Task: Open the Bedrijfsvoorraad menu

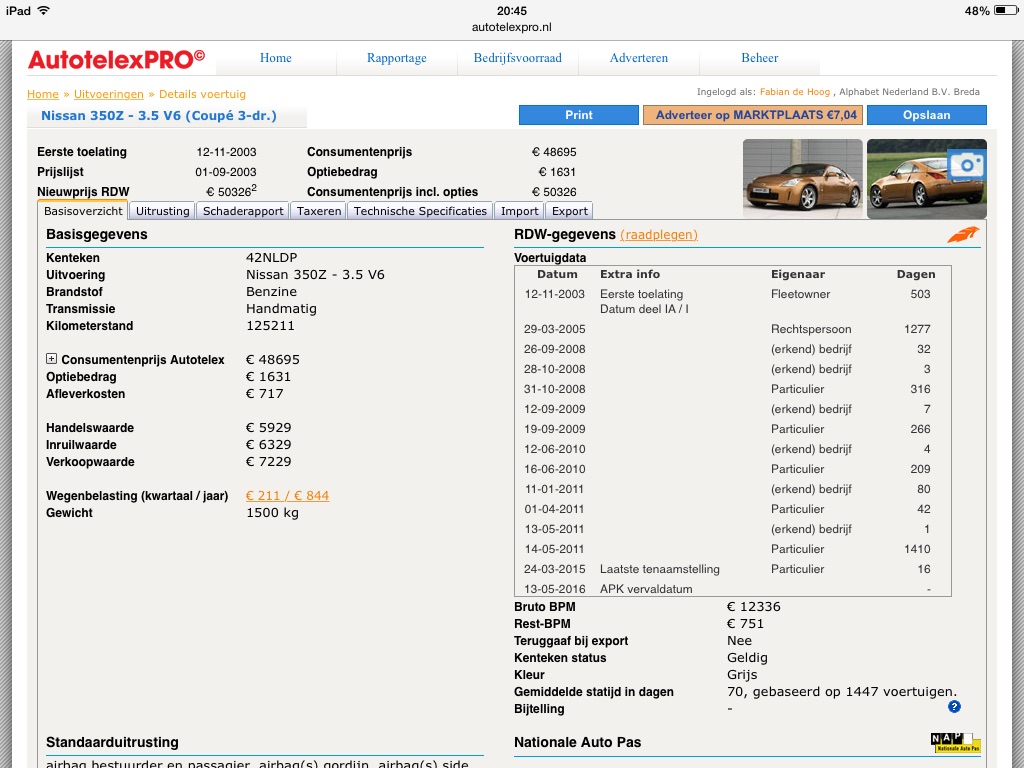Action: pos(517,58)
